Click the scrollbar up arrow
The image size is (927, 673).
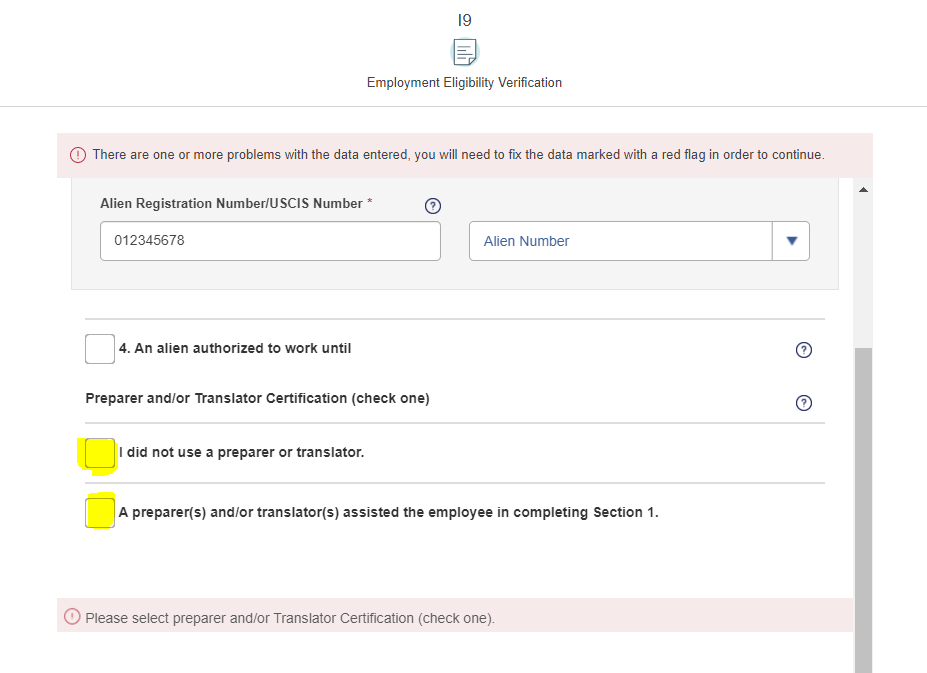tap(863, 189)
